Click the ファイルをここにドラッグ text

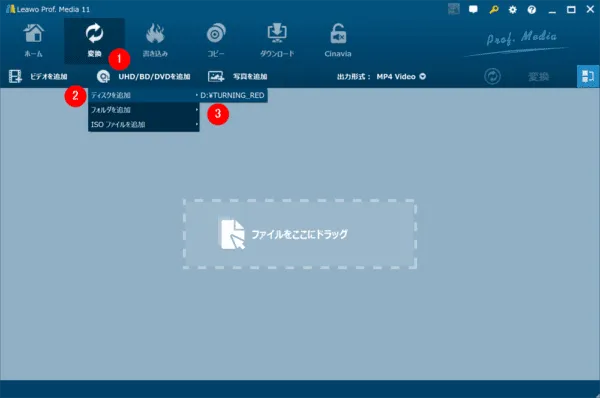click(299, 234)
